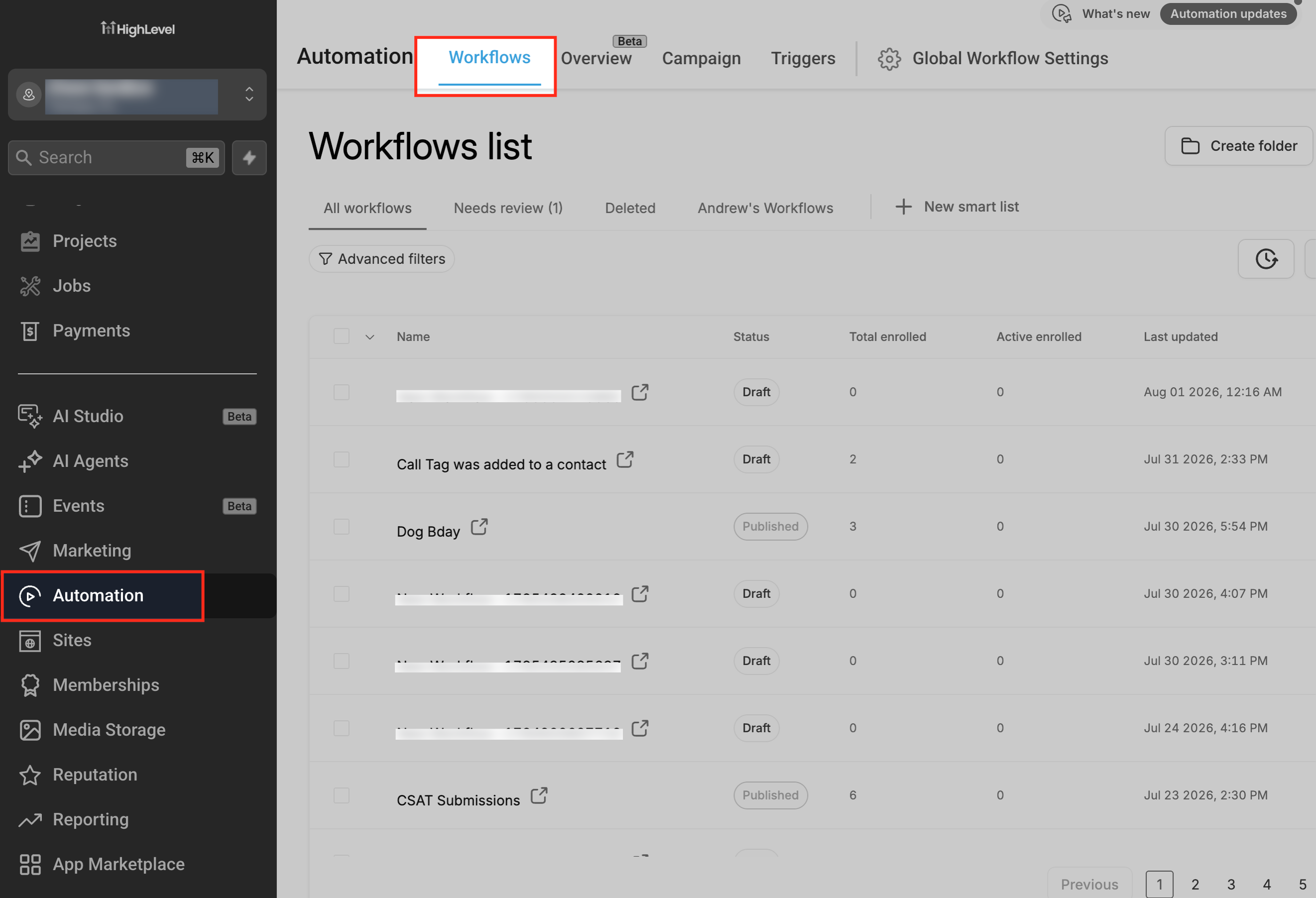
Task: Open the Jul 24 draft workflow external link
Action: tap(640, 728)
